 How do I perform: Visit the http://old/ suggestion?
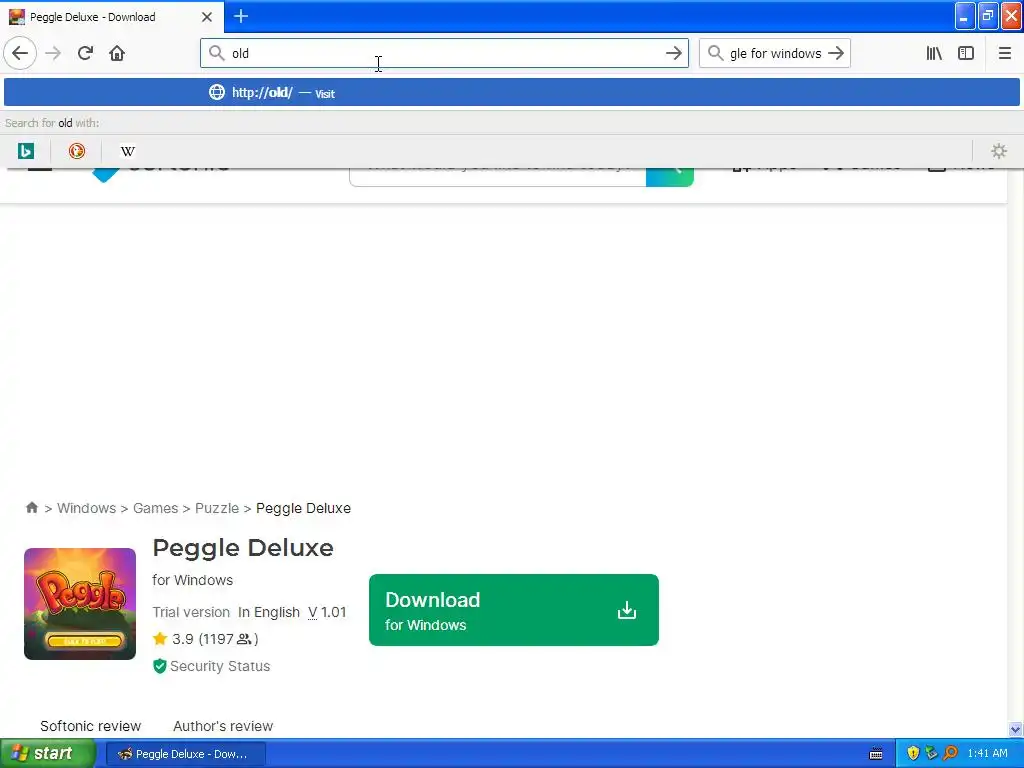(x=511, y=92)
